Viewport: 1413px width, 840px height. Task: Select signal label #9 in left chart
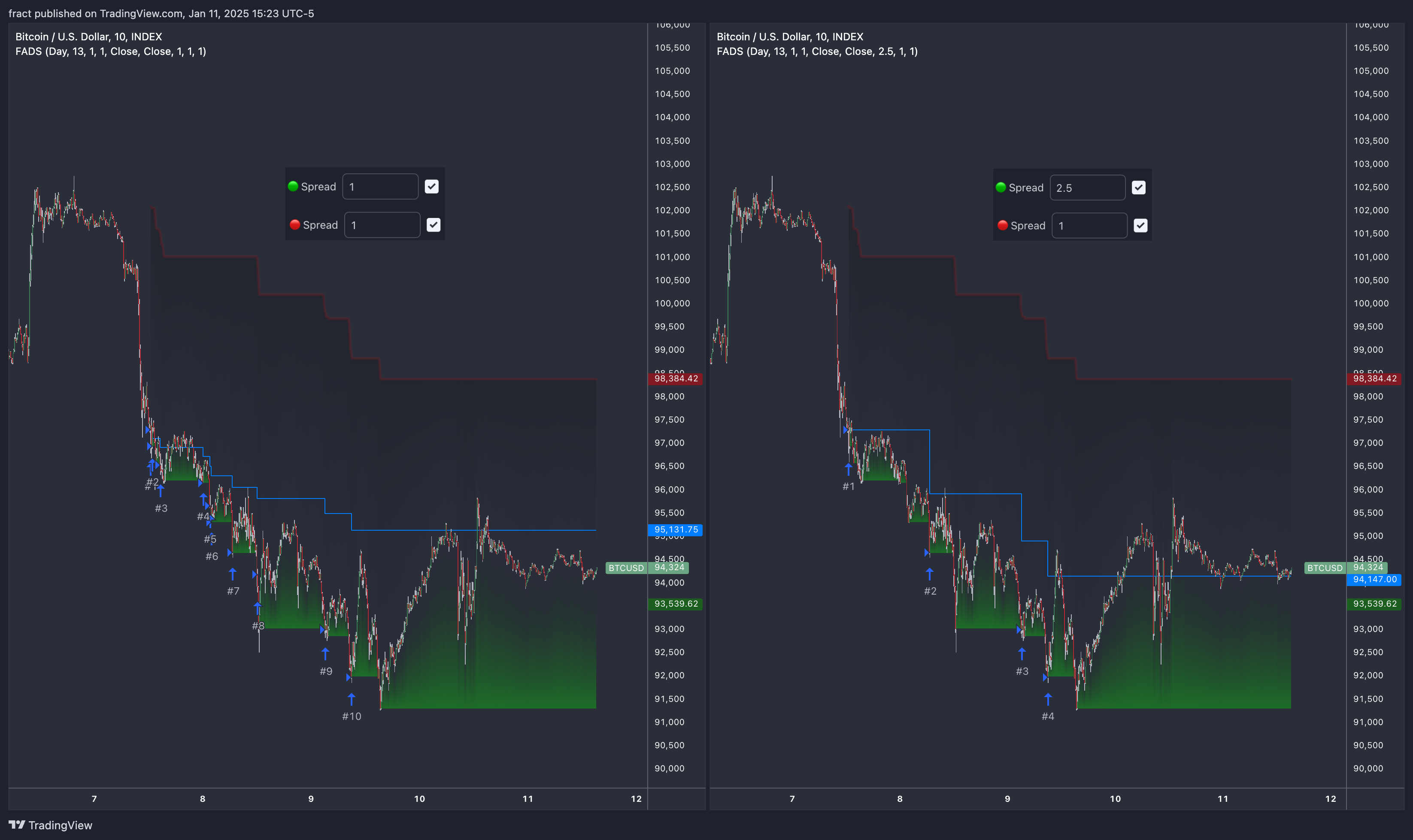pos(326,671)
